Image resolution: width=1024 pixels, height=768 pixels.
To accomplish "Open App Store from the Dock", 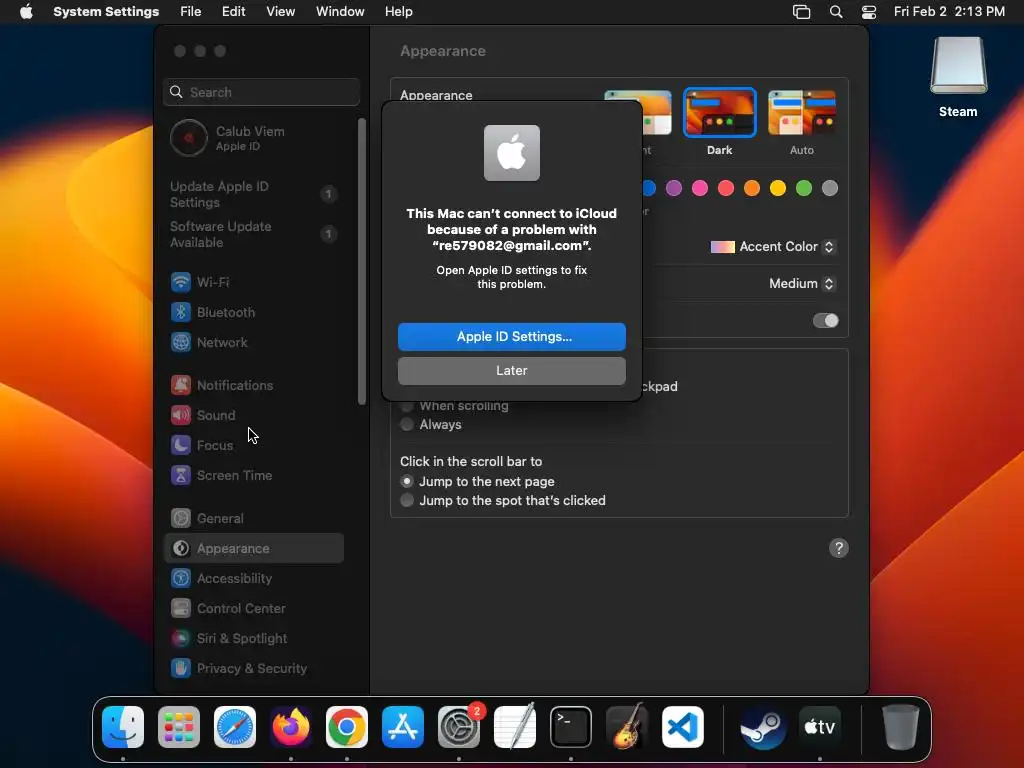I will pyautogui.click(x=403, y=727).
